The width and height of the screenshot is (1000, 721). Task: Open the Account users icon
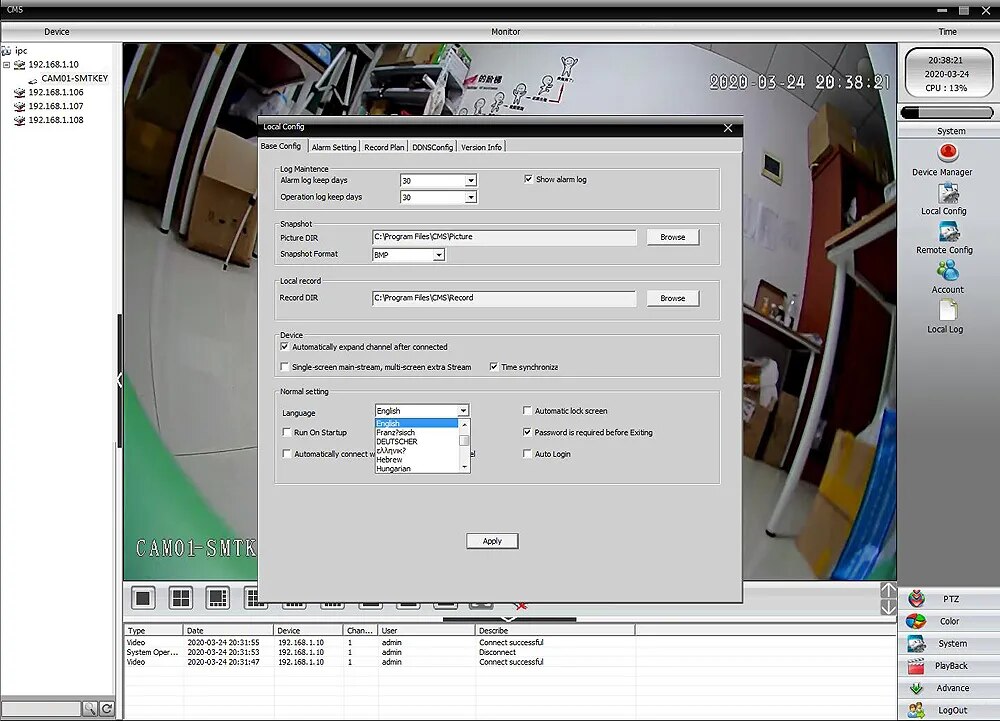[948, 271]
